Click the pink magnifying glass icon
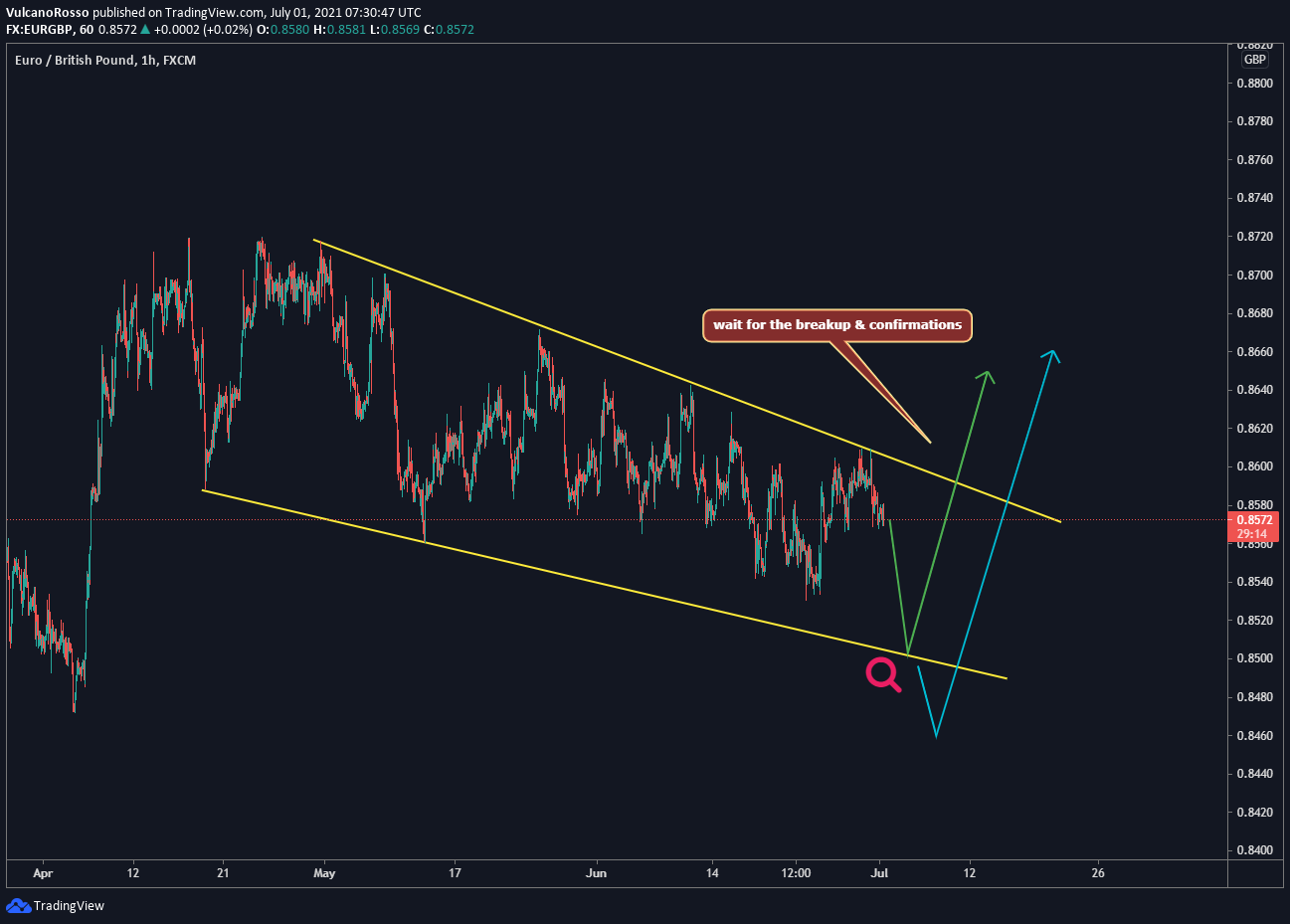Viewport: 1290px width, 924px height. (883, 675)
